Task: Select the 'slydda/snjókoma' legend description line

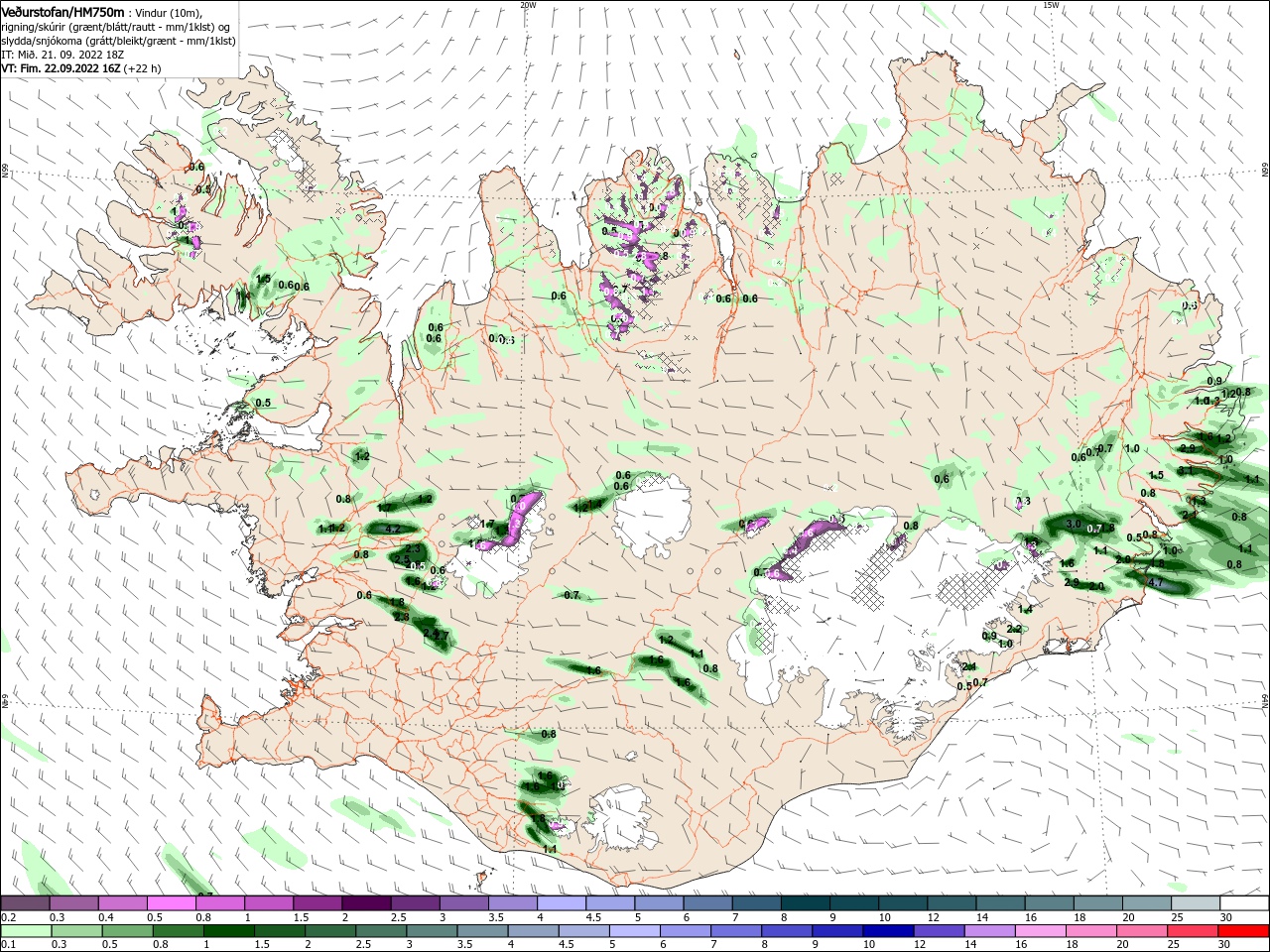Action: click(x=118, y=41)
